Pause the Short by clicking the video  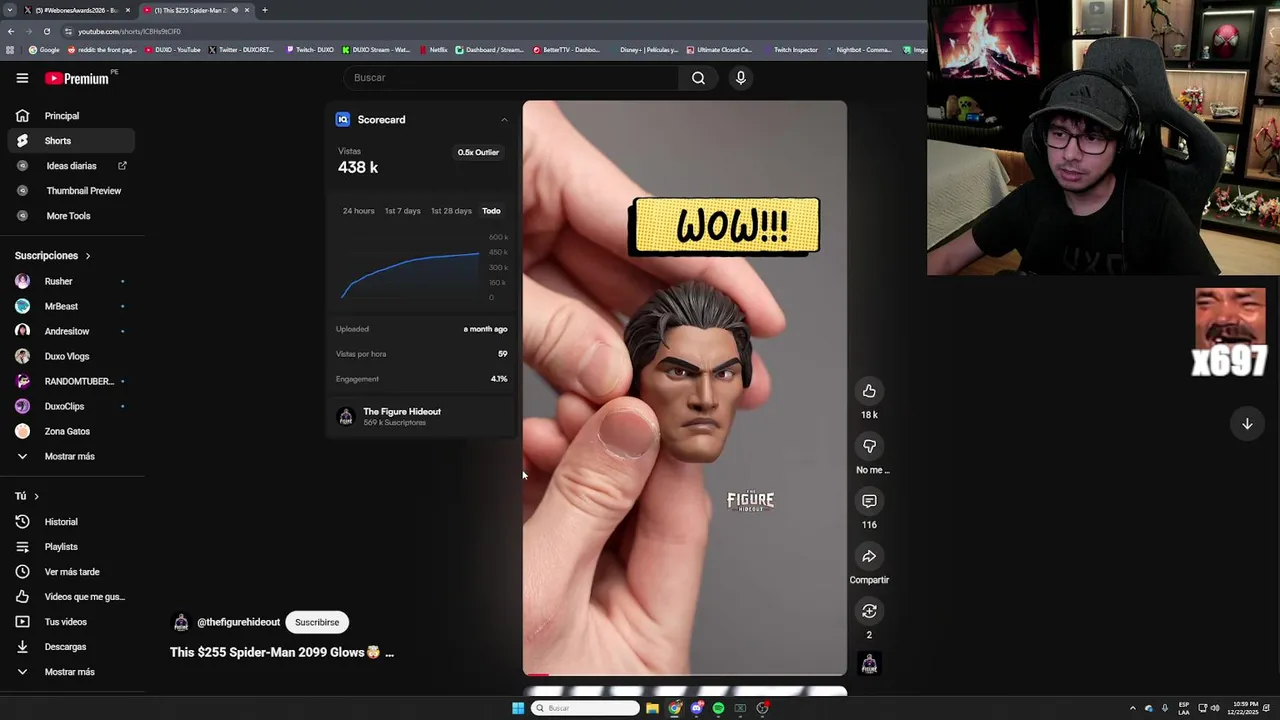(x=684, y=388)
